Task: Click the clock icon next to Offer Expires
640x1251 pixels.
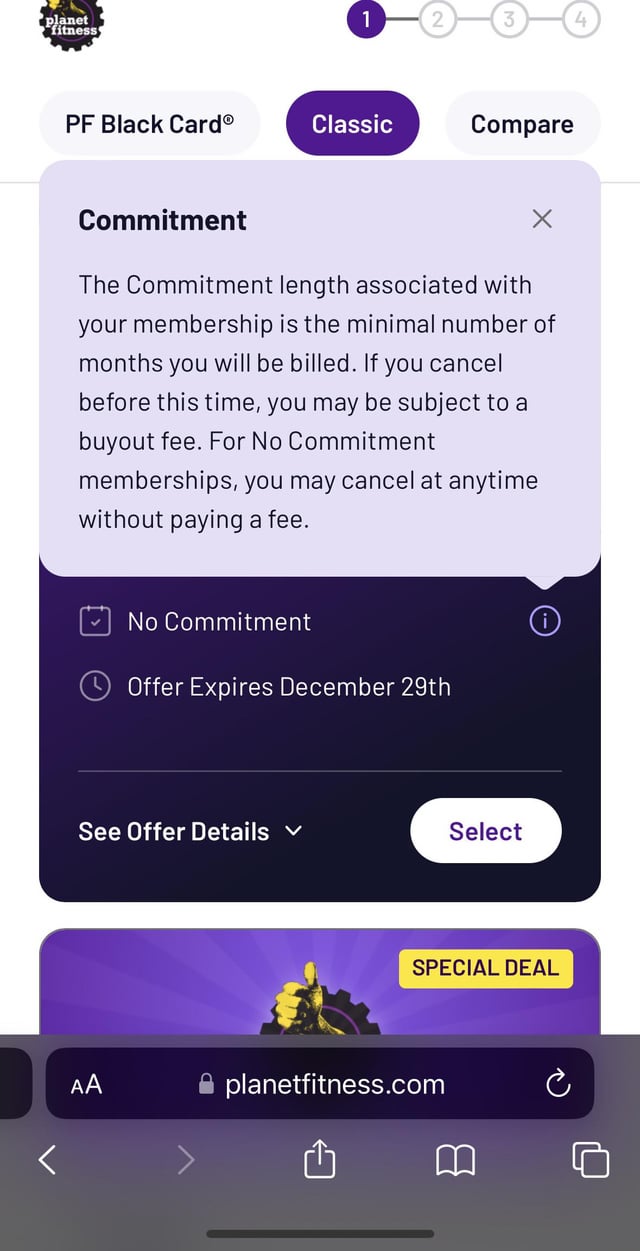Action: [95, 686]
